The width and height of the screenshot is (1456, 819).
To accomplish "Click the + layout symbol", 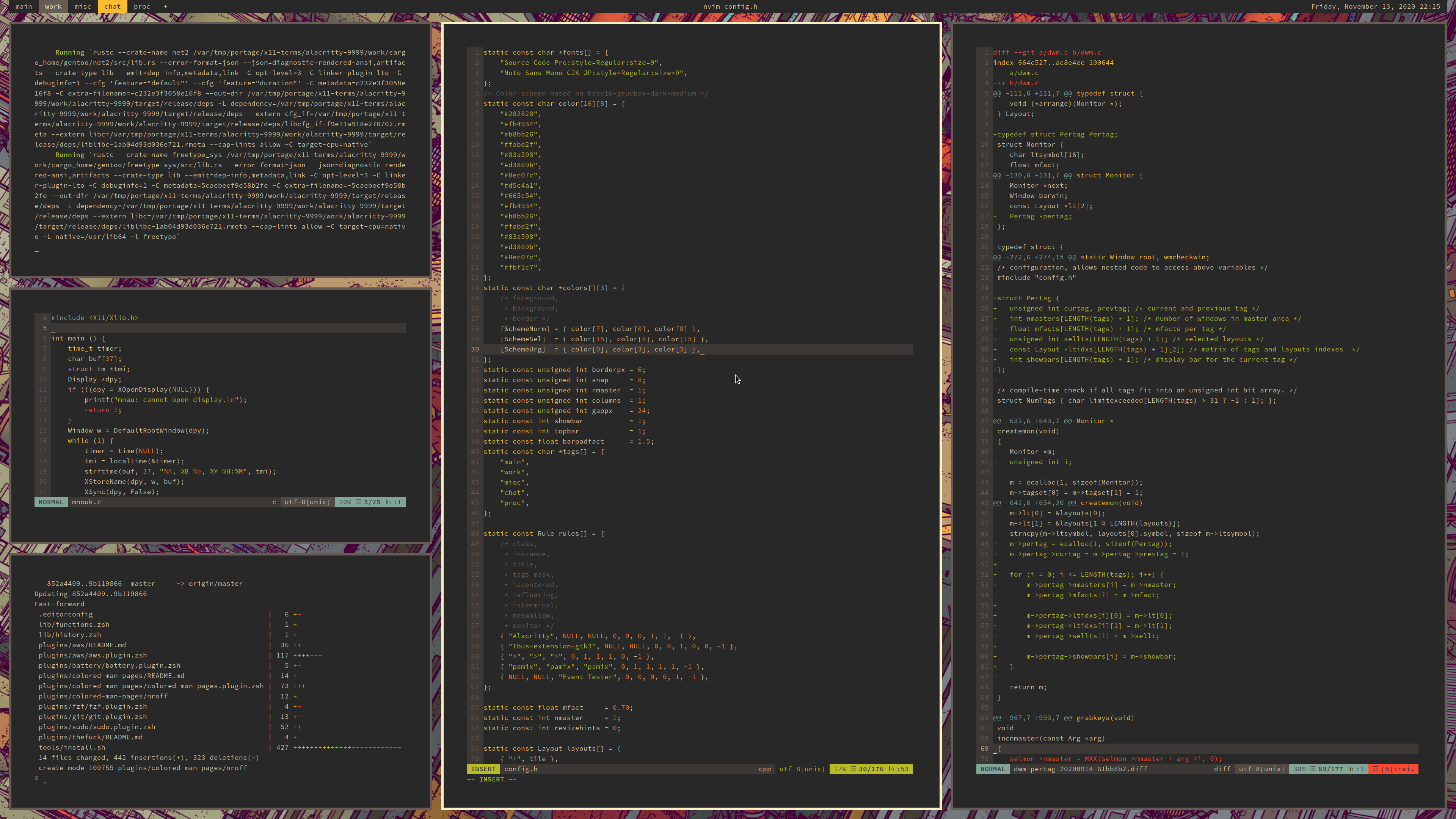I will coord(165,7).
